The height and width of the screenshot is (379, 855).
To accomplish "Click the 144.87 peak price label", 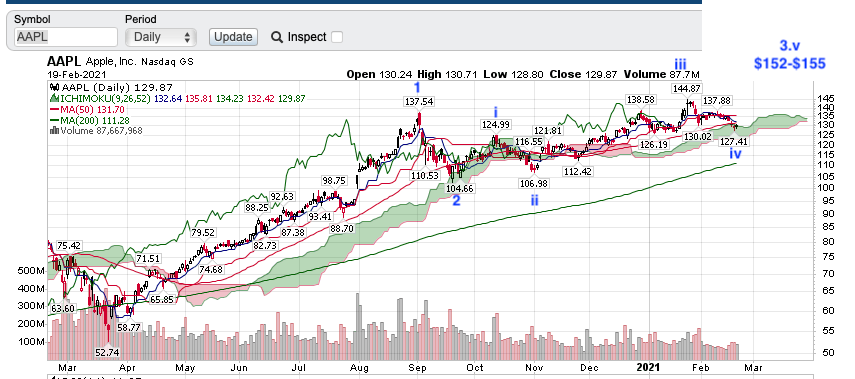I will point(687,89).
